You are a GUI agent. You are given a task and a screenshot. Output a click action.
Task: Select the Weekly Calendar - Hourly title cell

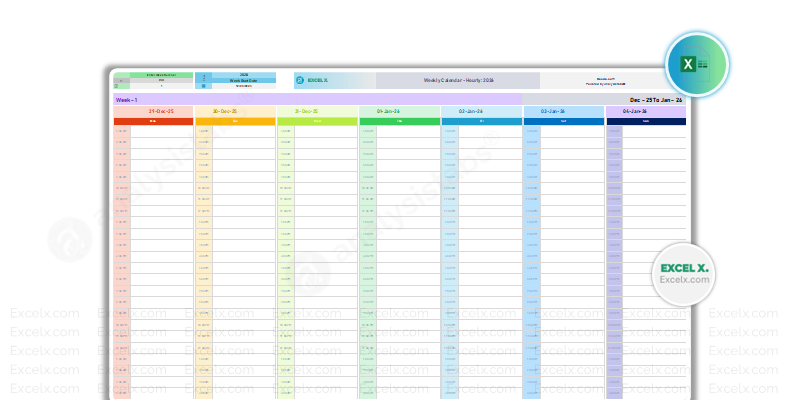(x=458, y=80)
